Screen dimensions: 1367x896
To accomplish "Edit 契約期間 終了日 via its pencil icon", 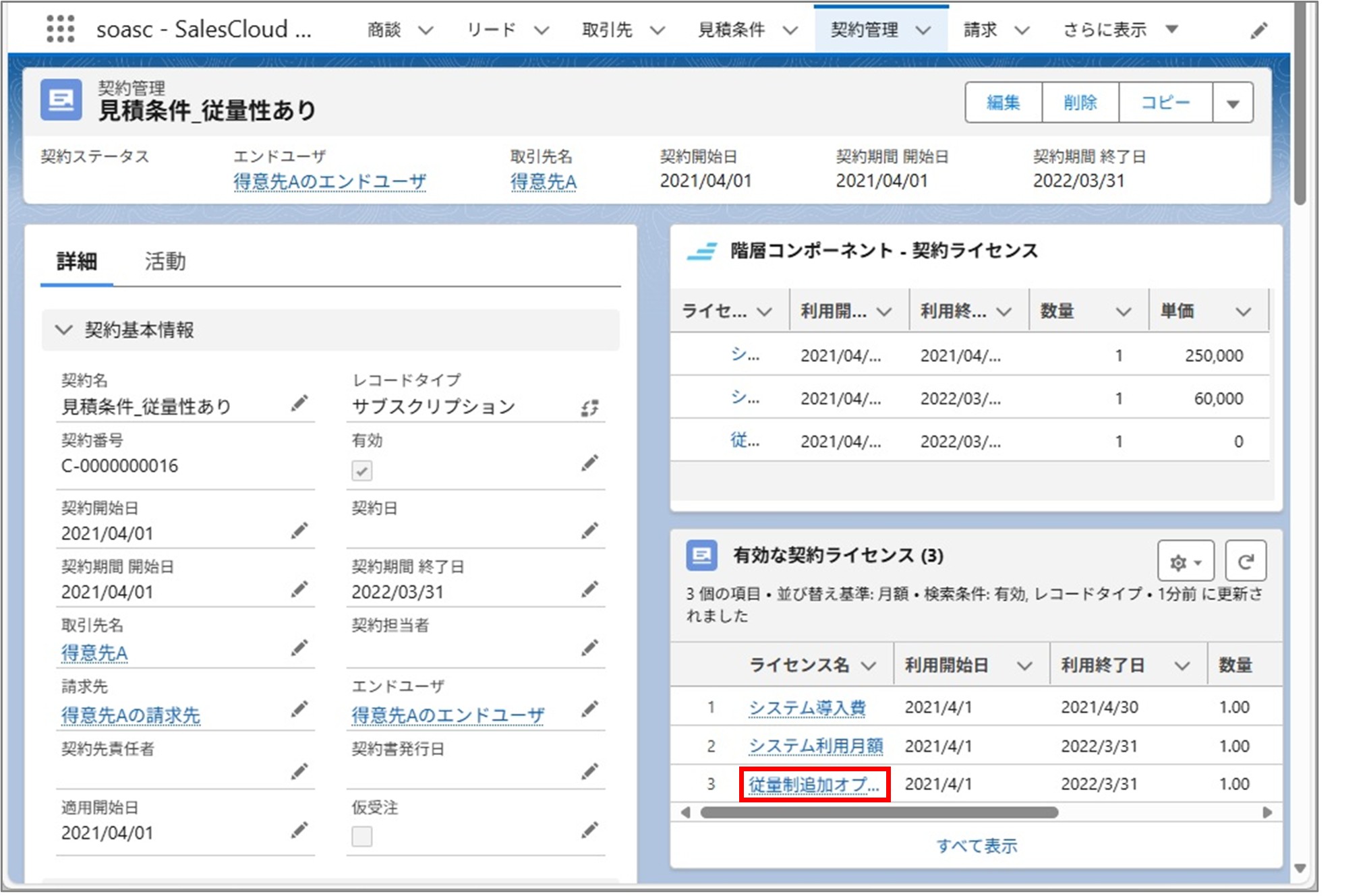I will pyautogui.click(x=589, y=589).
